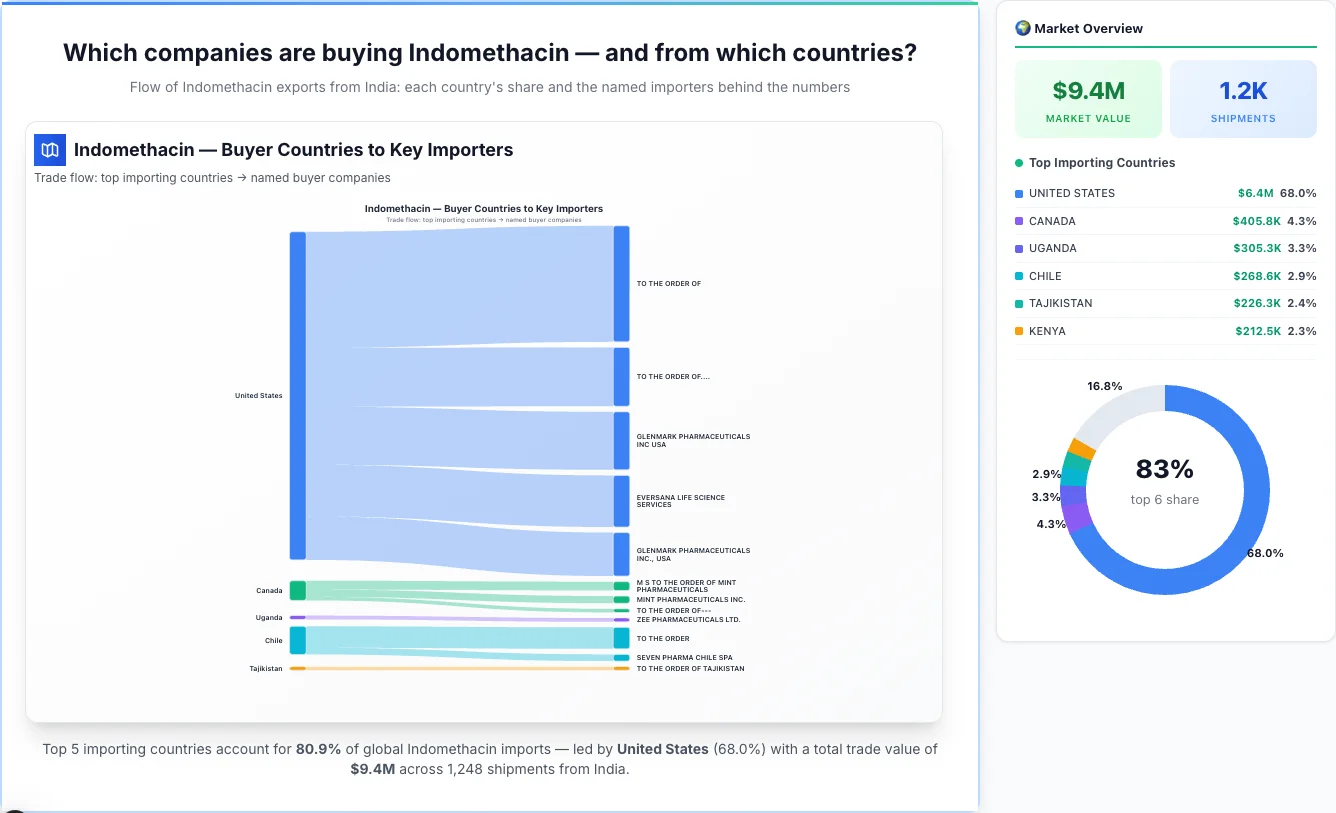The height and width of the screenshot is (813, 1336).
Task: Select the $9.4M MARKET VALUE card
Action: coord(1088,98)
